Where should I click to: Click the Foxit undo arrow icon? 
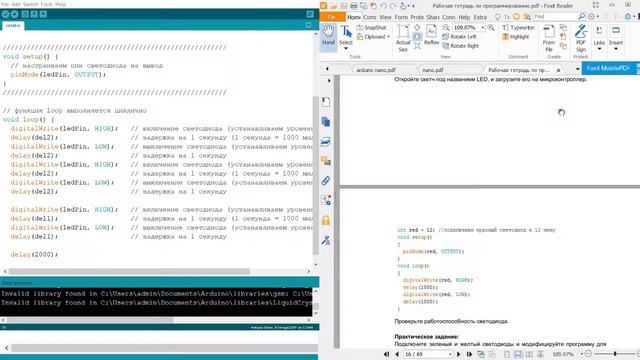pos(383,6)
